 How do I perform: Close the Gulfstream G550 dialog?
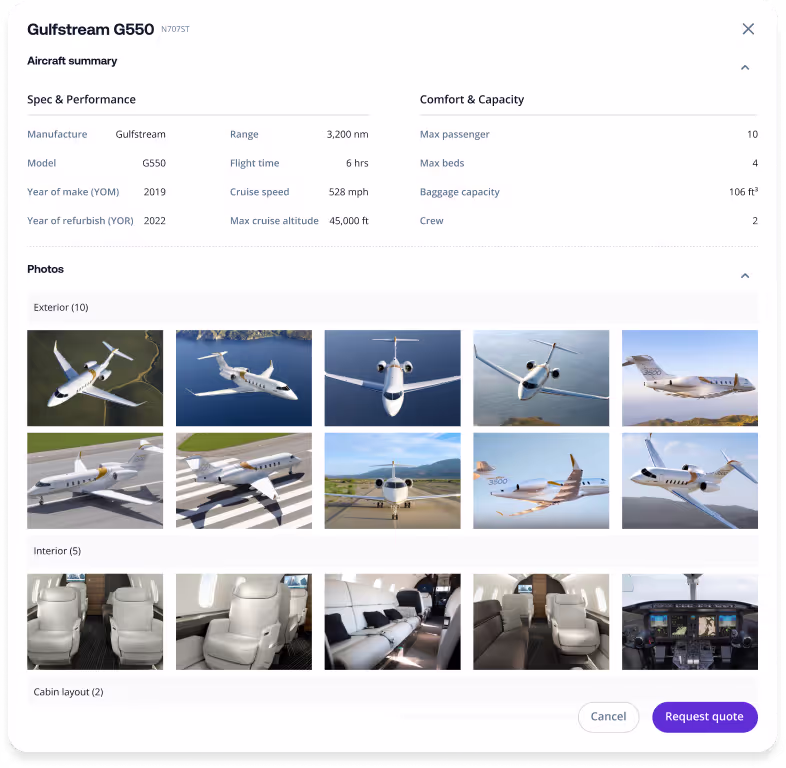click(x=748, y=29)
